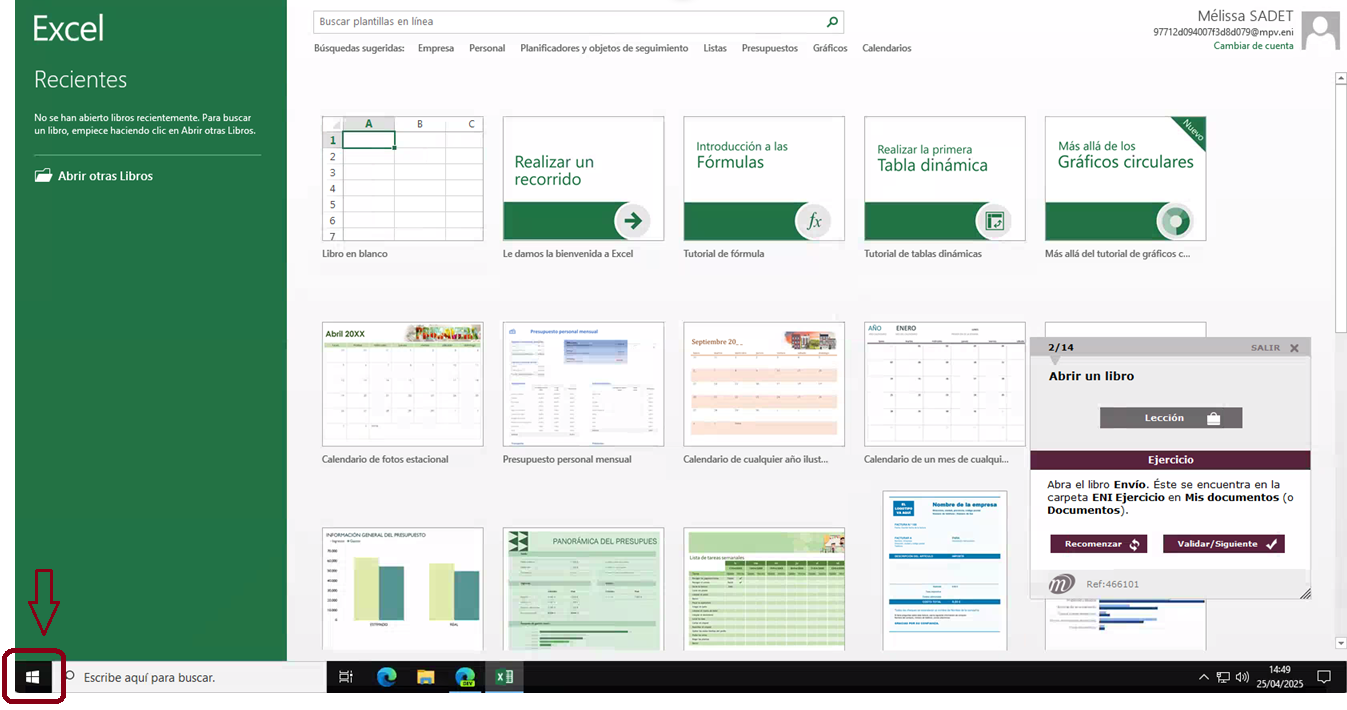Show hidden system tray icons
The height and width of the screenshot is (710, 1347).
1204,677
